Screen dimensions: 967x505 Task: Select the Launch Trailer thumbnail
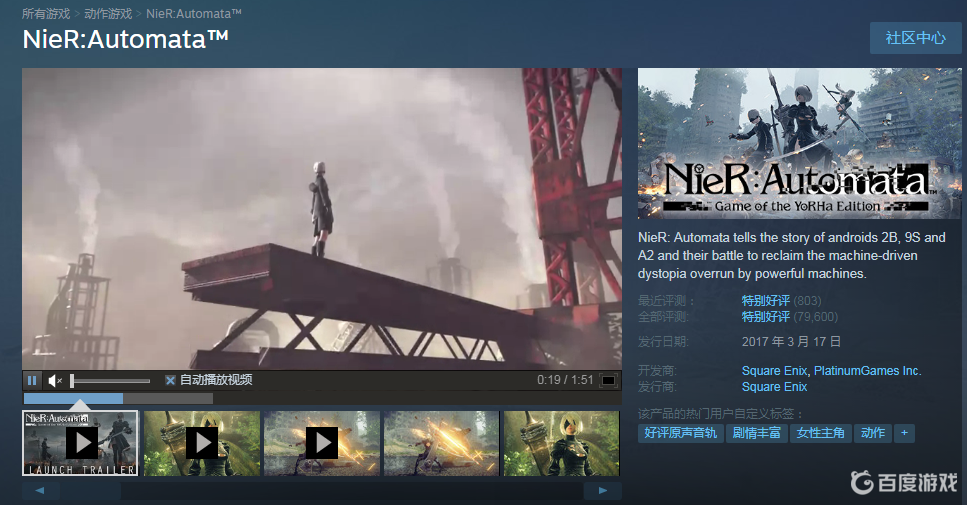[80, 443]
